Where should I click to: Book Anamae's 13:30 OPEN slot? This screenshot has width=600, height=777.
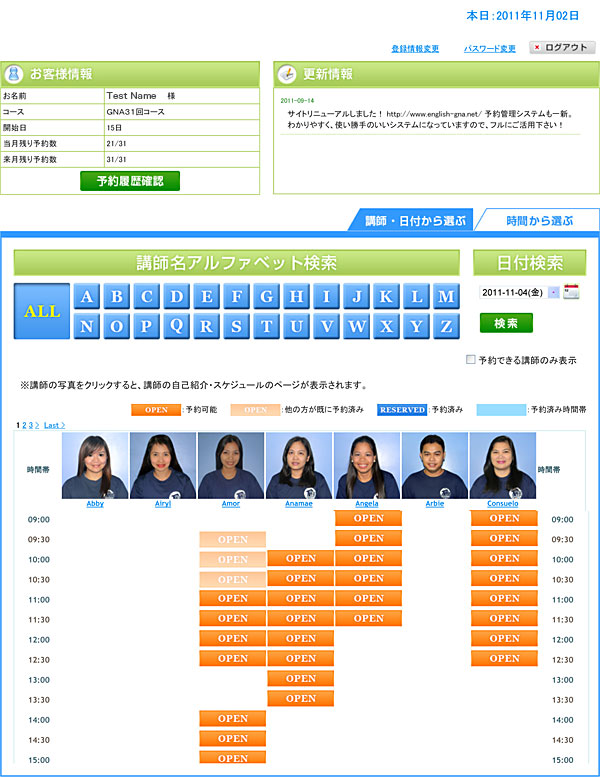pos(300,699)
